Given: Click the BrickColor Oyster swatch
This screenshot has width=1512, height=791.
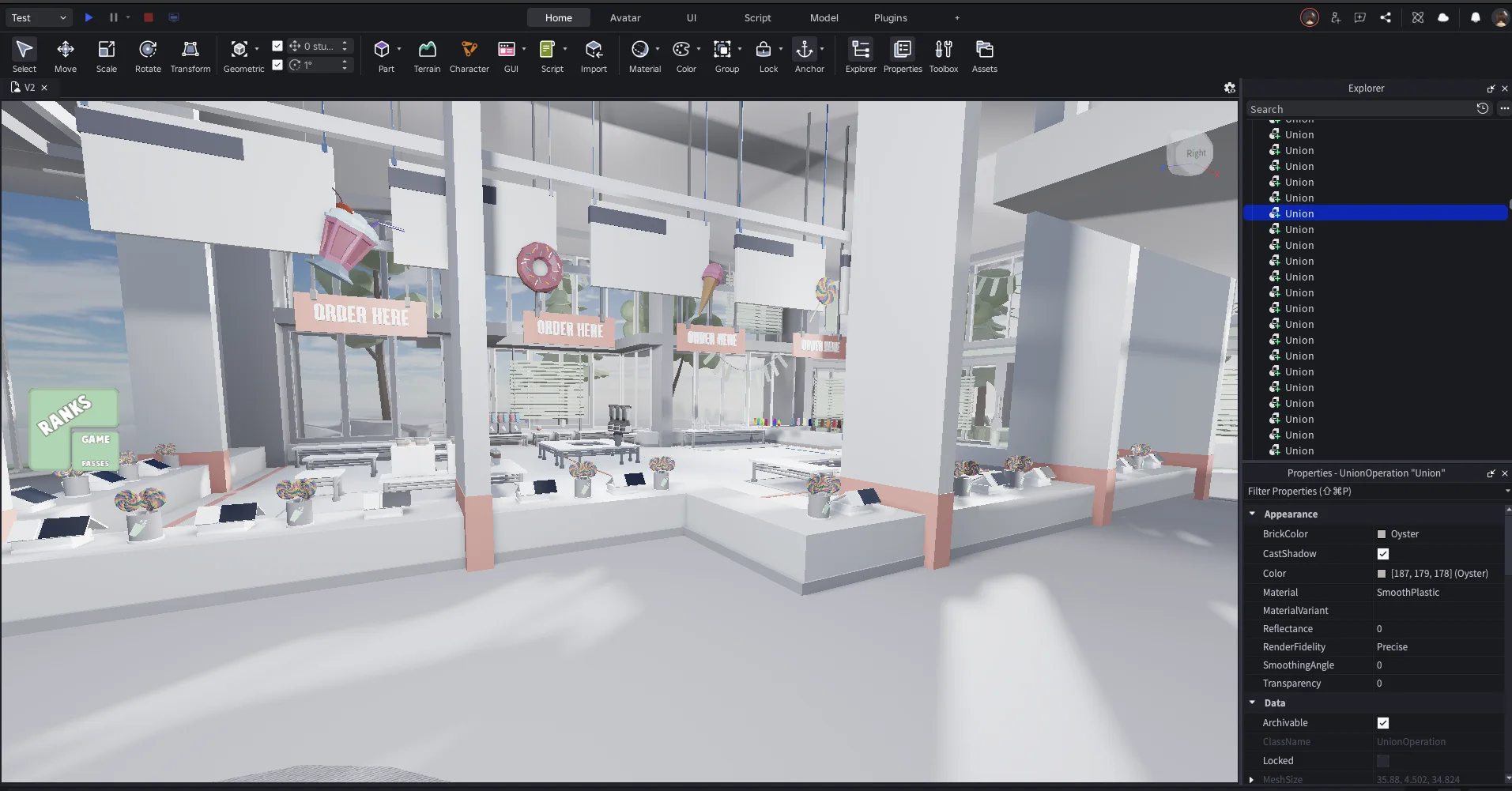Looking at the screenshot, I should click(x=1382, y=534).
